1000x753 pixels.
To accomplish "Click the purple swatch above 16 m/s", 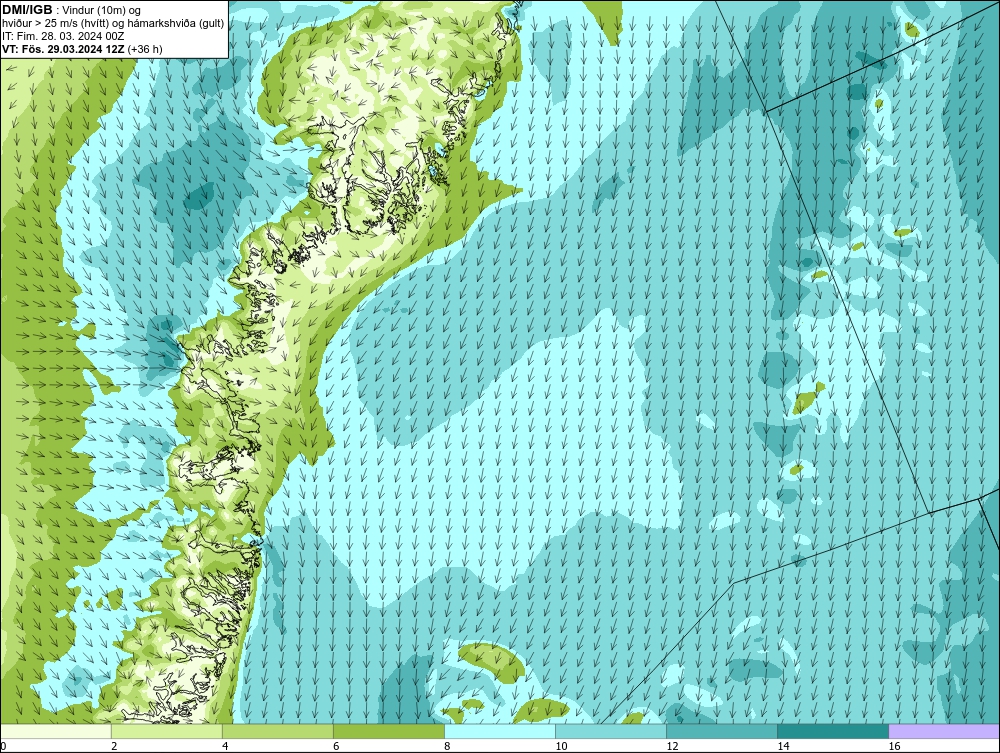I will click(x=944, y=731).
